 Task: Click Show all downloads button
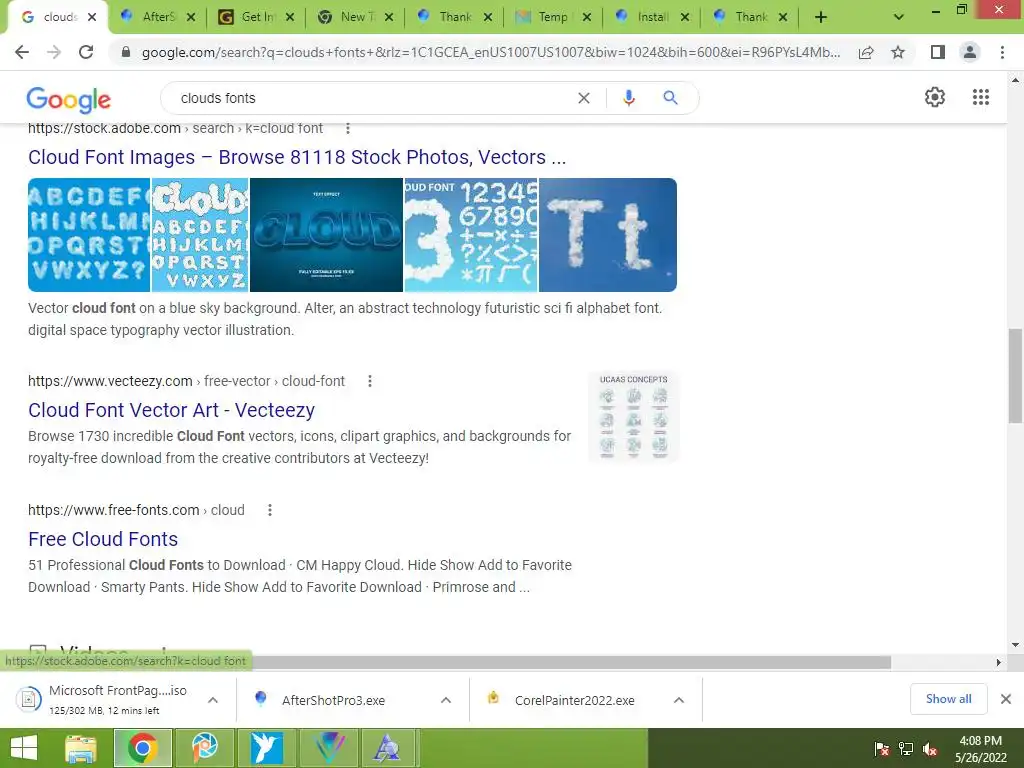click(948, 699)
